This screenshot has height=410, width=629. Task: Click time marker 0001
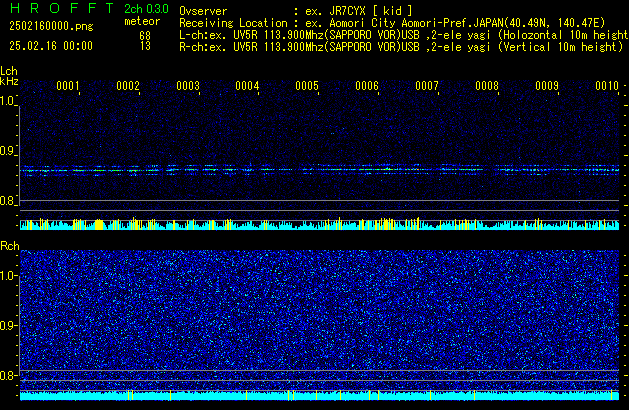click(68, 86)
